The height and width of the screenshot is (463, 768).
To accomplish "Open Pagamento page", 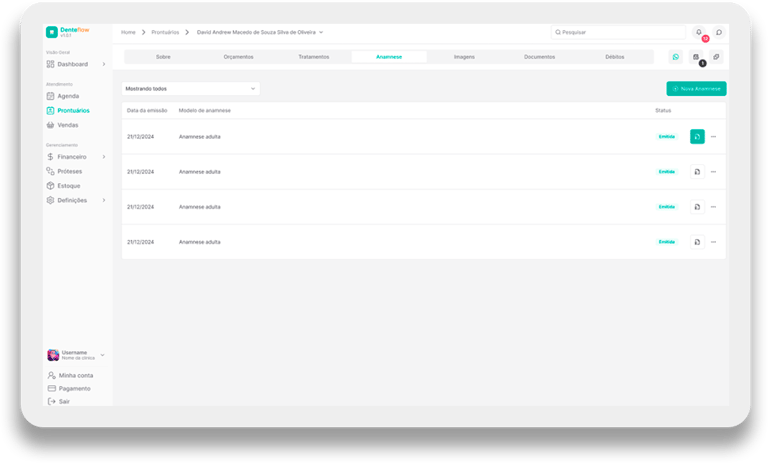I will (x=74, y=389).
